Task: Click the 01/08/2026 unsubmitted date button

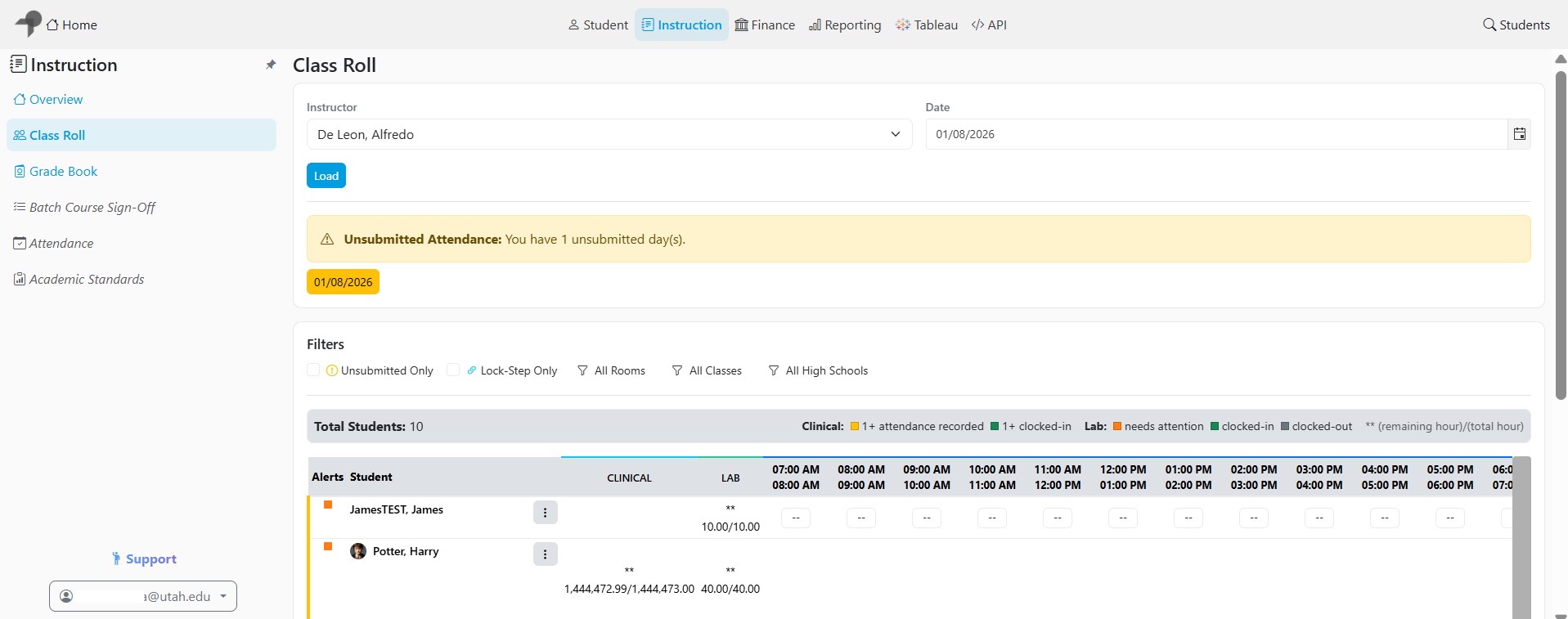Action: tap(343, 282)
